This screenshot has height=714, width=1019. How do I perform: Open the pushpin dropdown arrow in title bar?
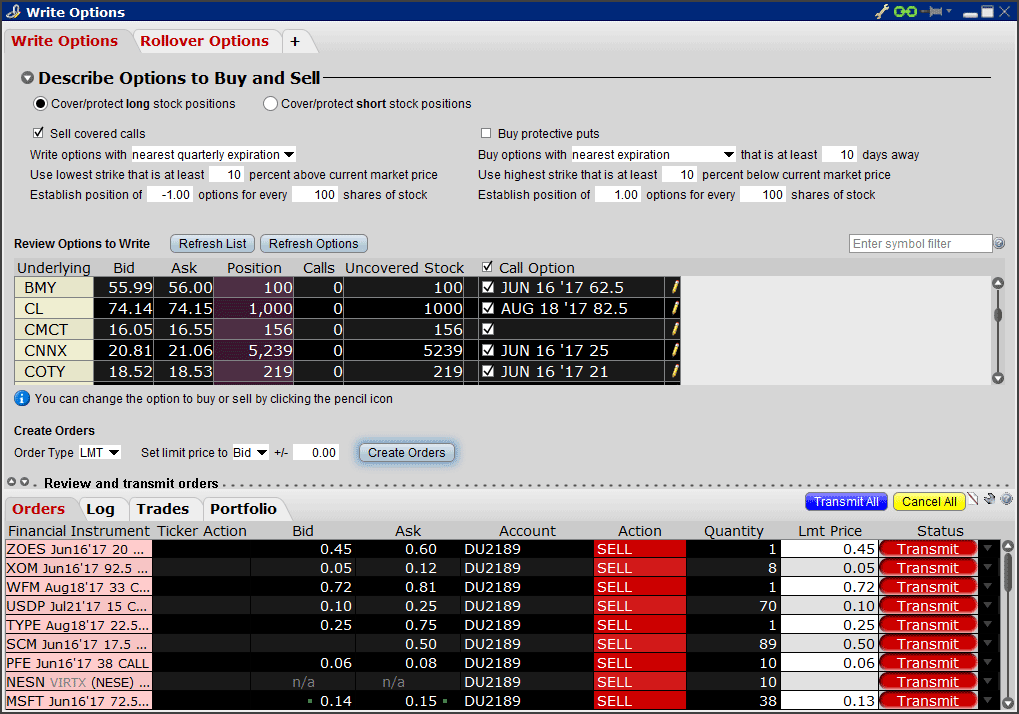[949, 11]
